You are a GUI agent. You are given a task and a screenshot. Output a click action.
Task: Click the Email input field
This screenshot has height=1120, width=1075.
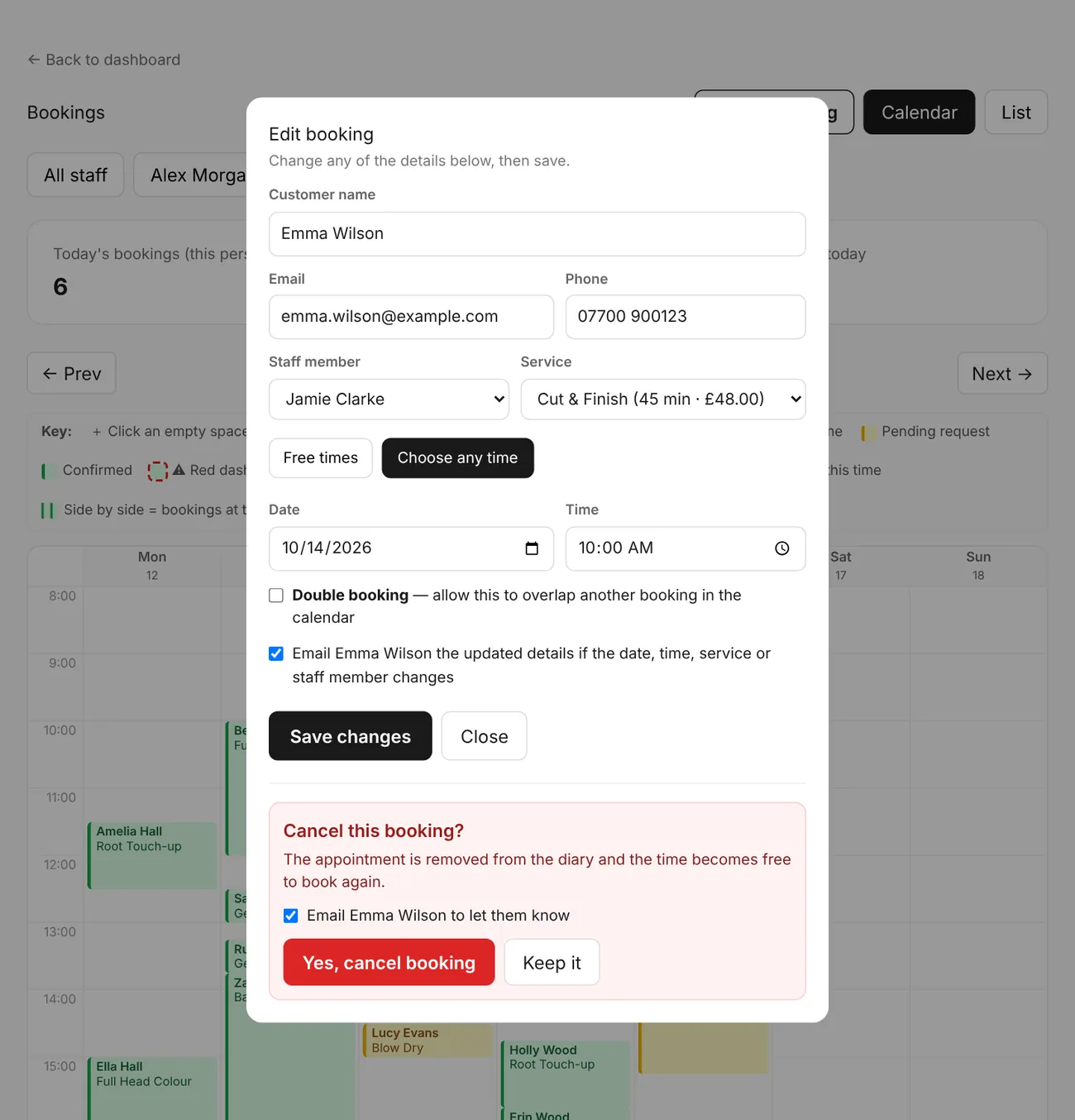point(411,317)
